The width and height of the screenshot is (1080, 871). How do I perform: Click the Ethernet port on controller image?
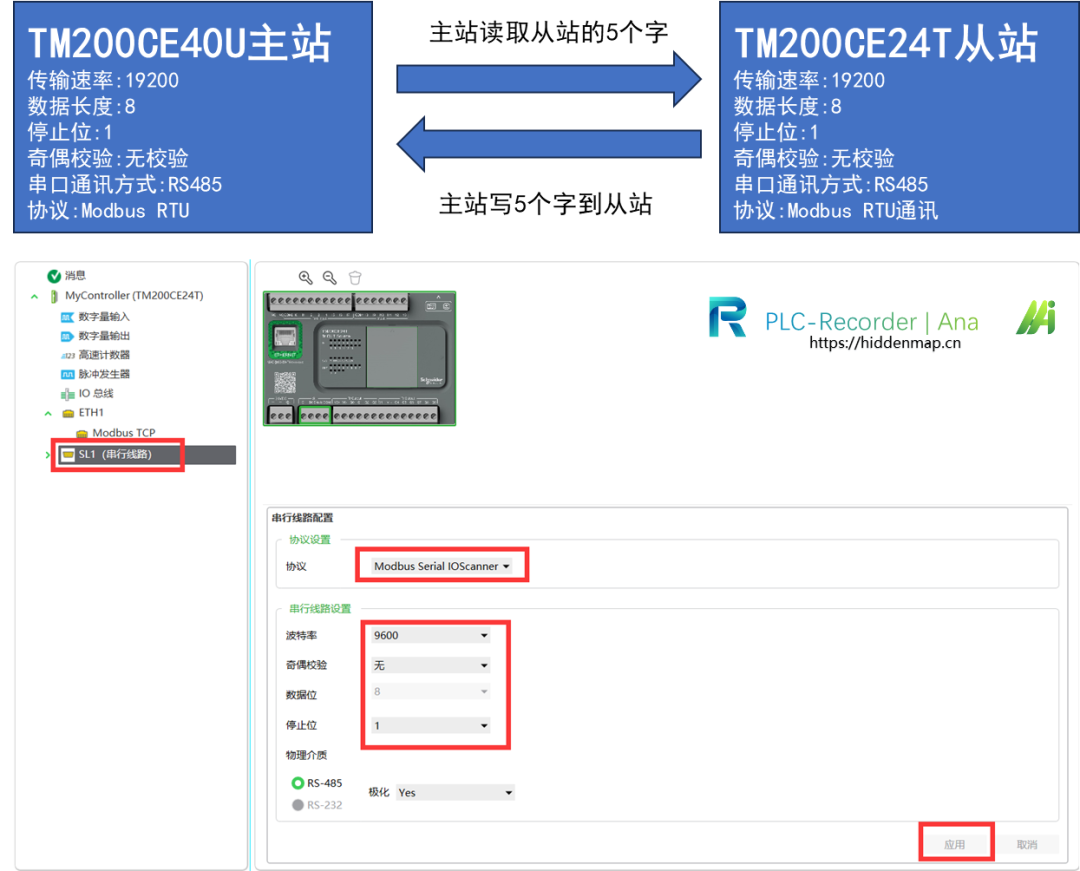[285, 337]
